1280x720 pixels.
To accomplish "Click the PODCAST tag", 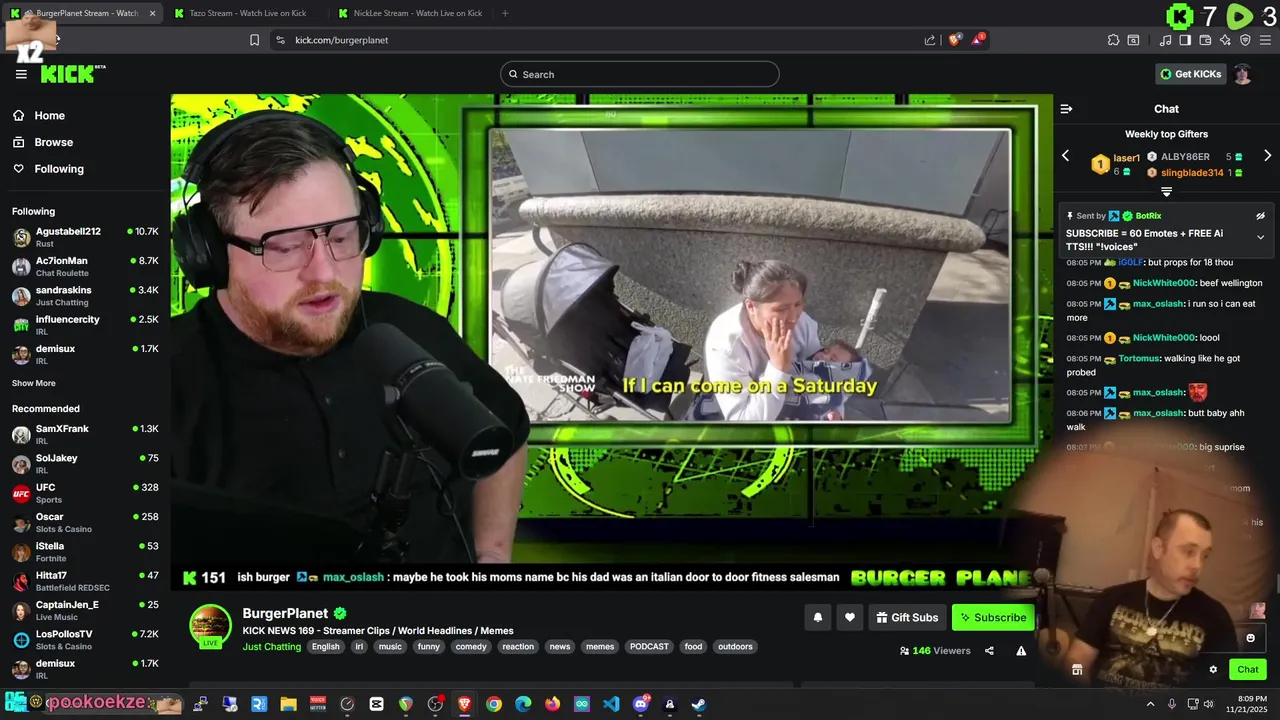I will pyautogui.click(x=649, y=647).
